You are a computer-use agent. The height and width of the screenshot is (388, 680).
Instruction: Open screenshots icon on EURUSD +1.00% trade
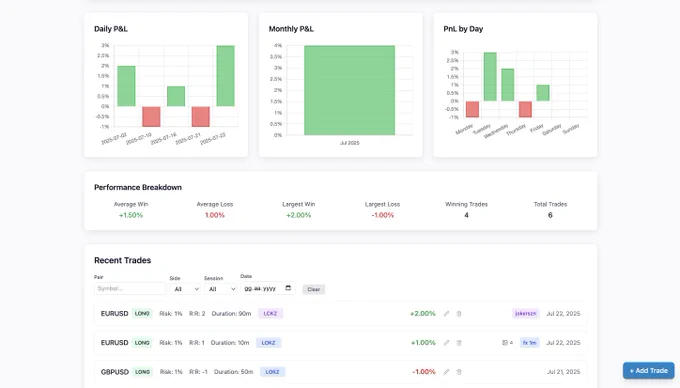505,342
